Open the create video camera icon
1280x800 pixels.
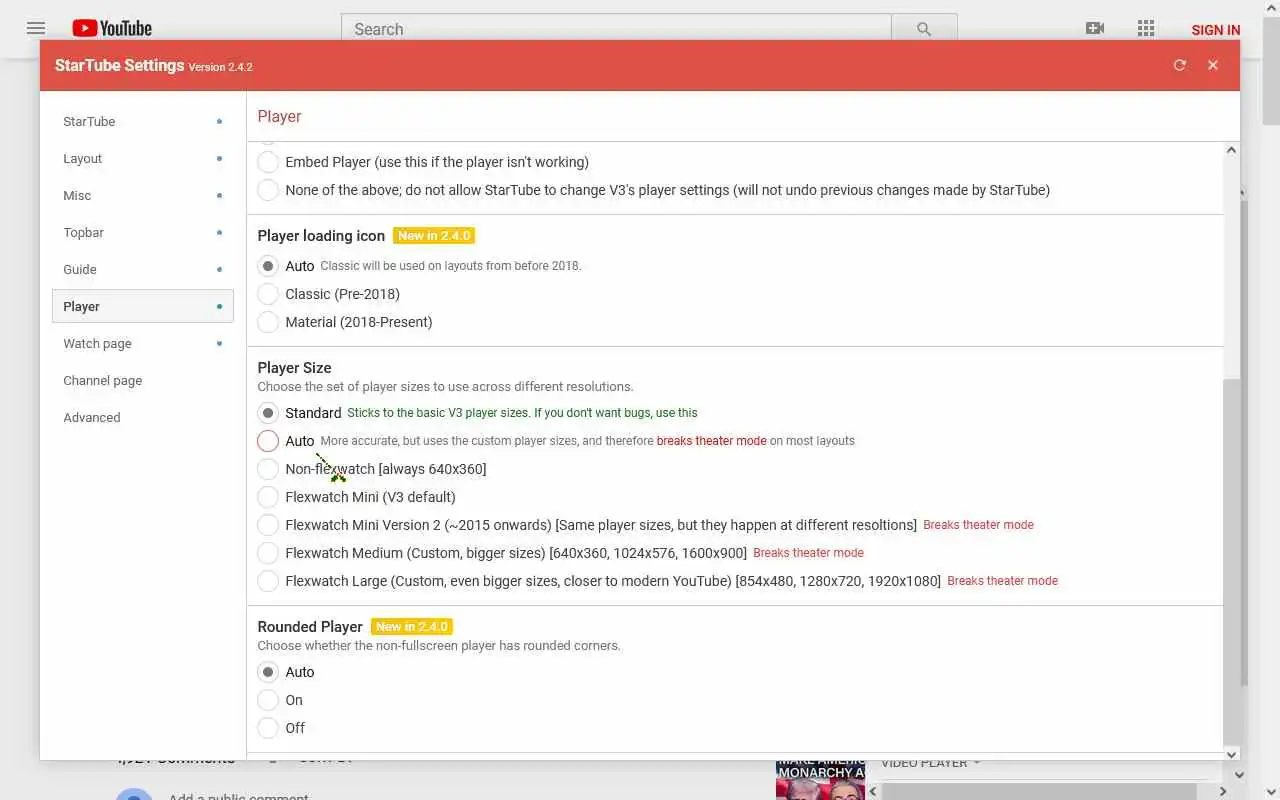click(1095, 28)
